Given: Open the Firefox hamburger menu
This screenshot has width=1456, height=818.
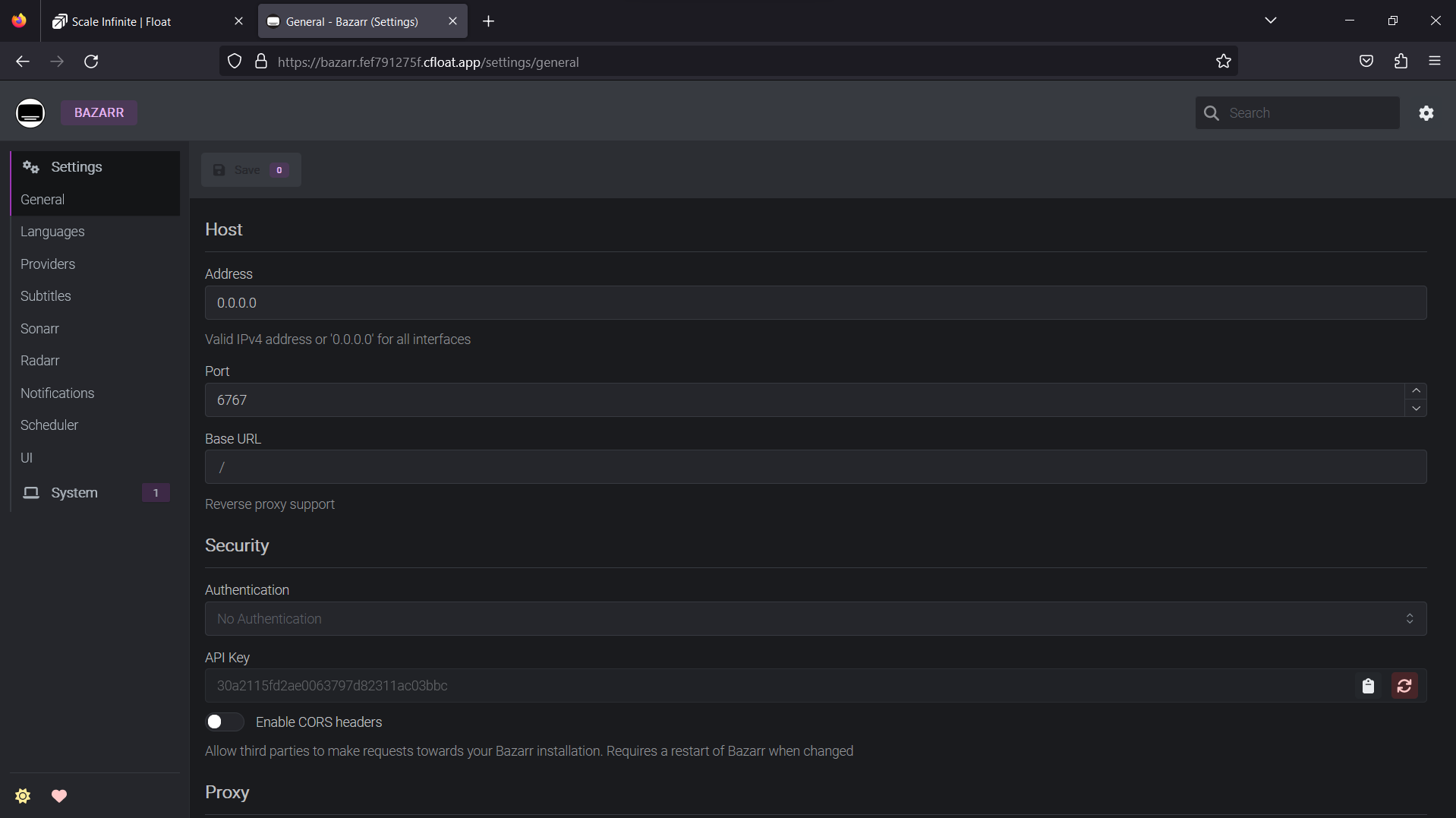Looking at the screenshot, I should (1435, 61).
